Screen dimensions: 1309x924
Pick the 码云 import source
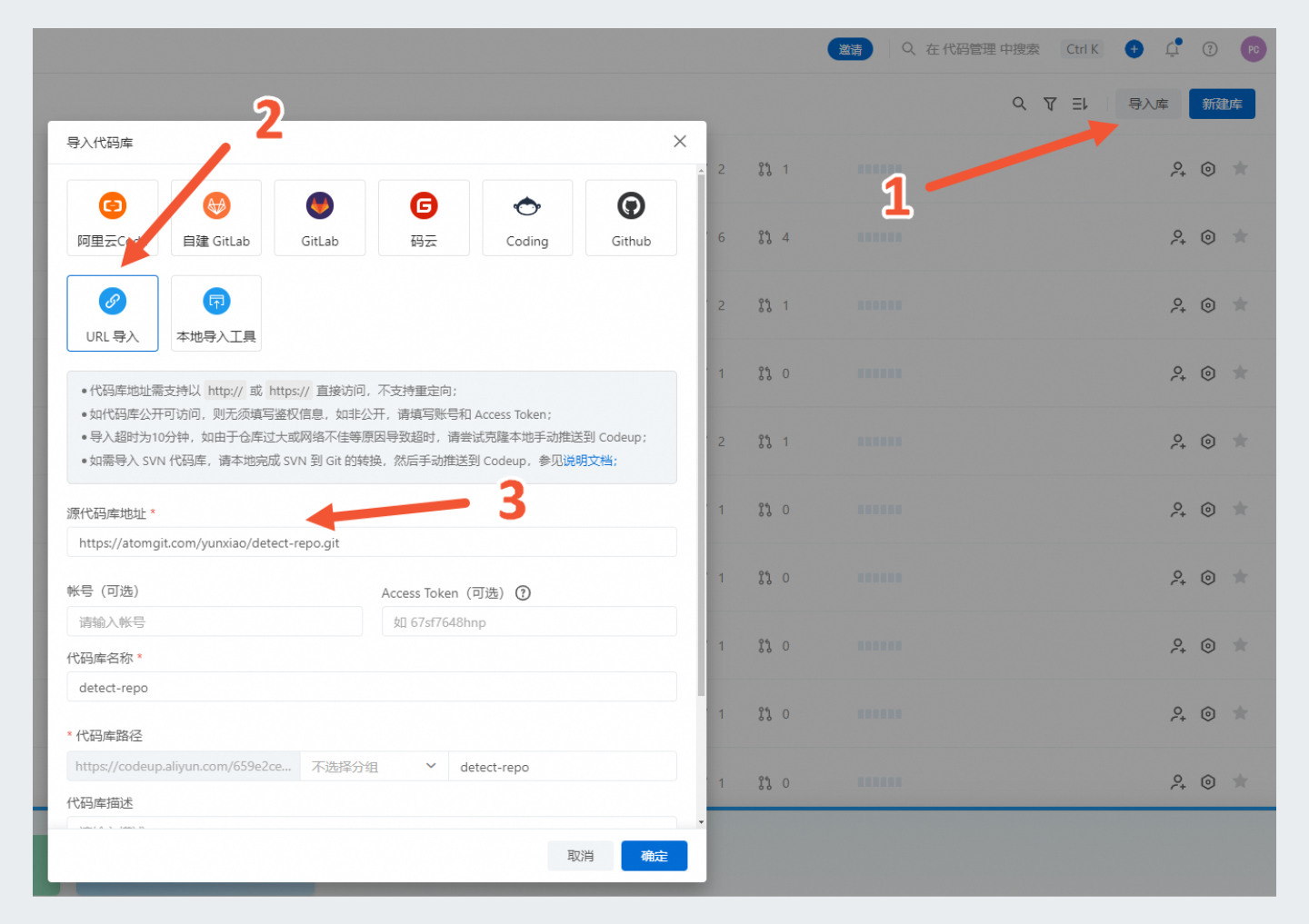tap(424, 218)
